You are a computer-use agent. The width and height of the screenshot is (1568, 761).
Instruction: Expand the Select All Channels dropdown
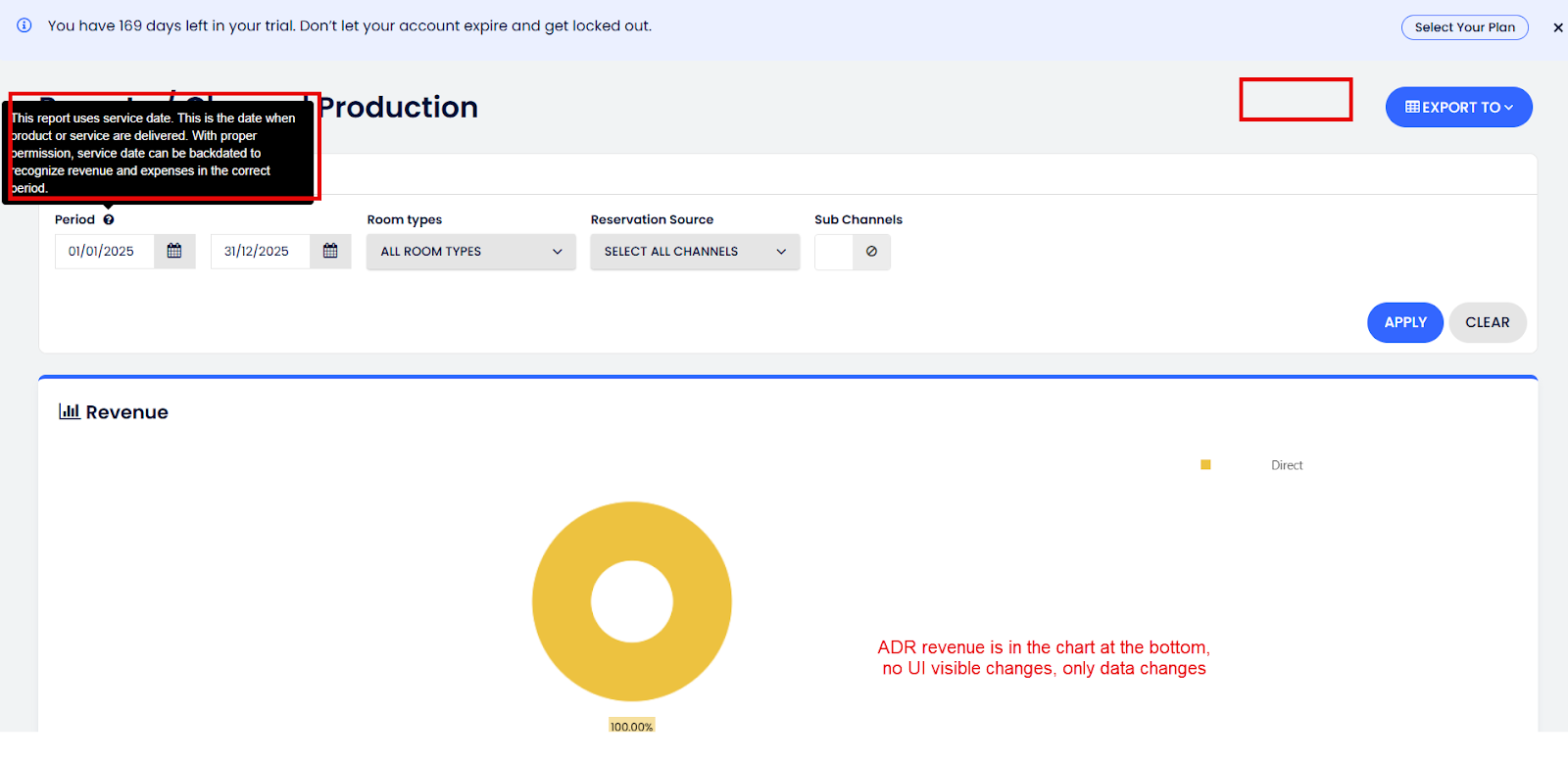click(x=695, y=252)
